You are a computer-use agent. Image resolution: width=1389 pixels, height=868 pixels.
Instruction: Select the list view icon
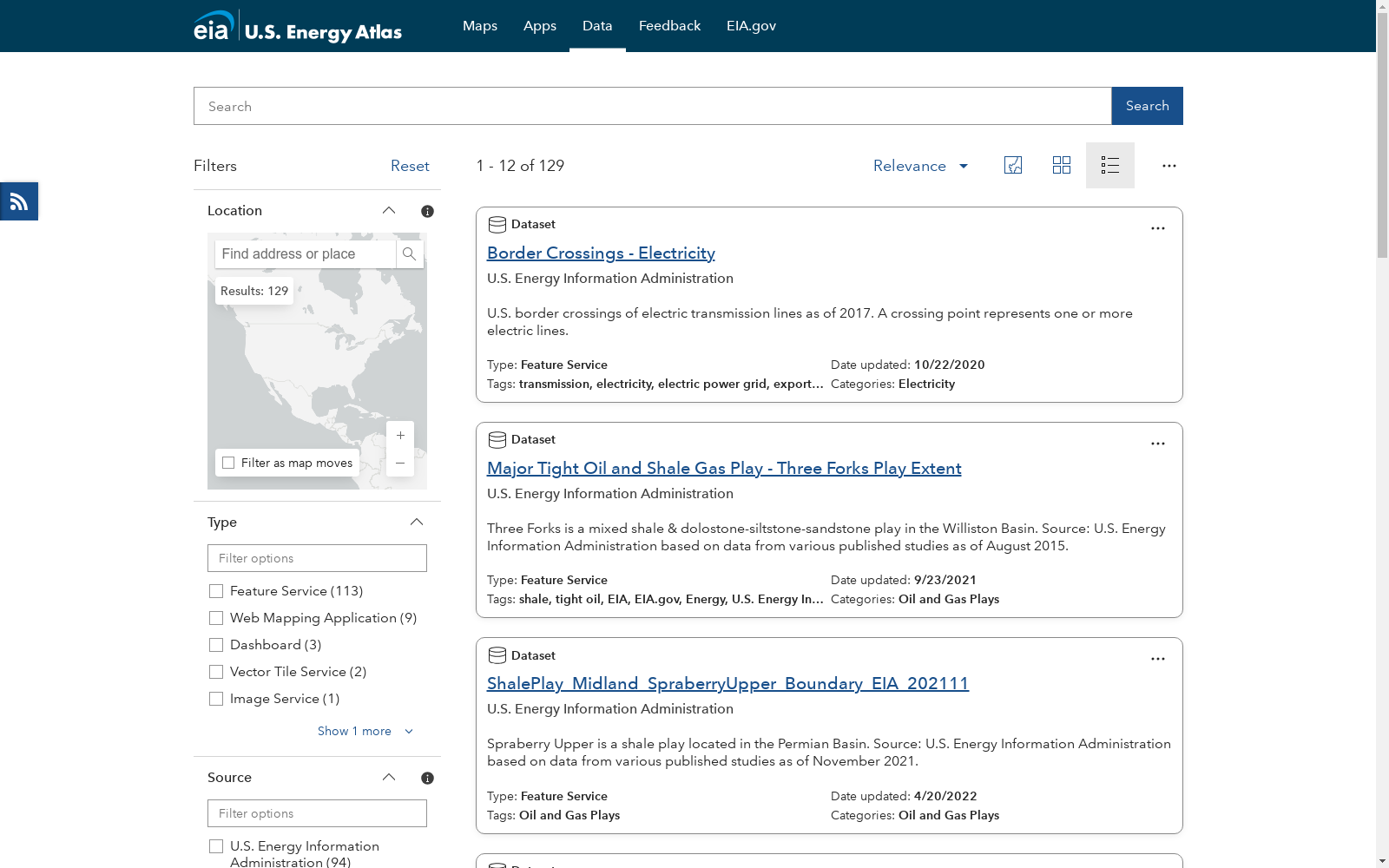click(1109, 165)
